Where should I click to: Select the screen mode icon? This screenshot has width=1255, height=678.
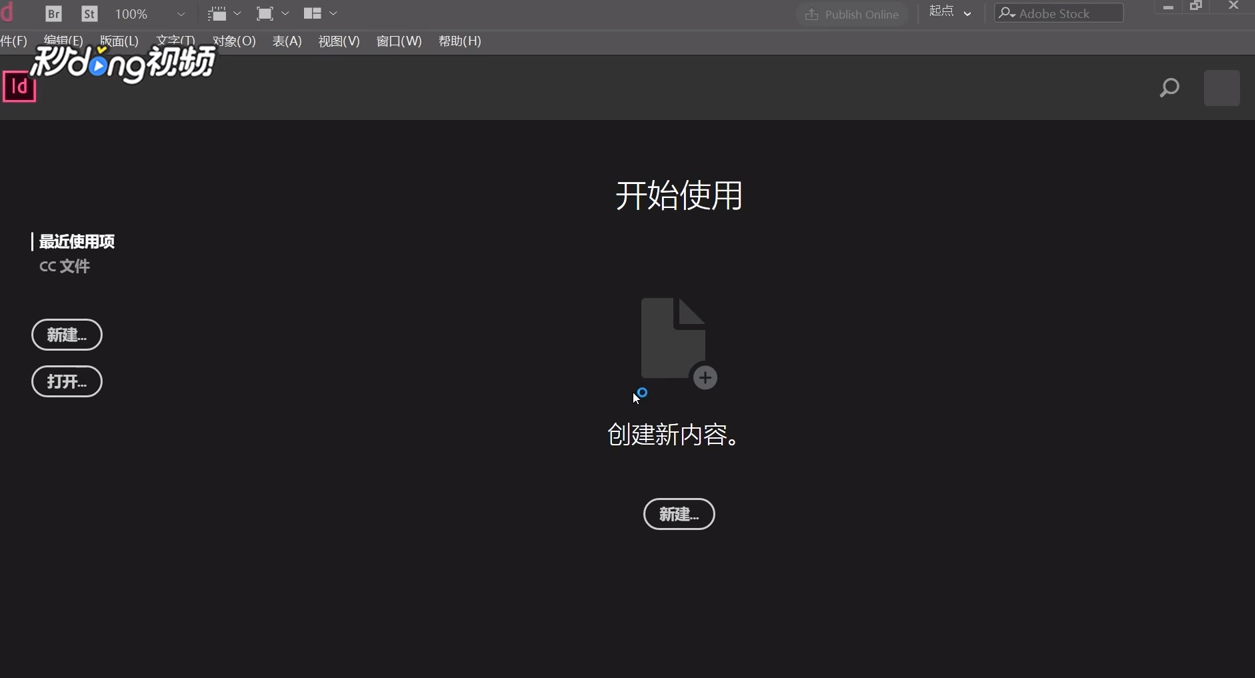click(x=263, y=13)
